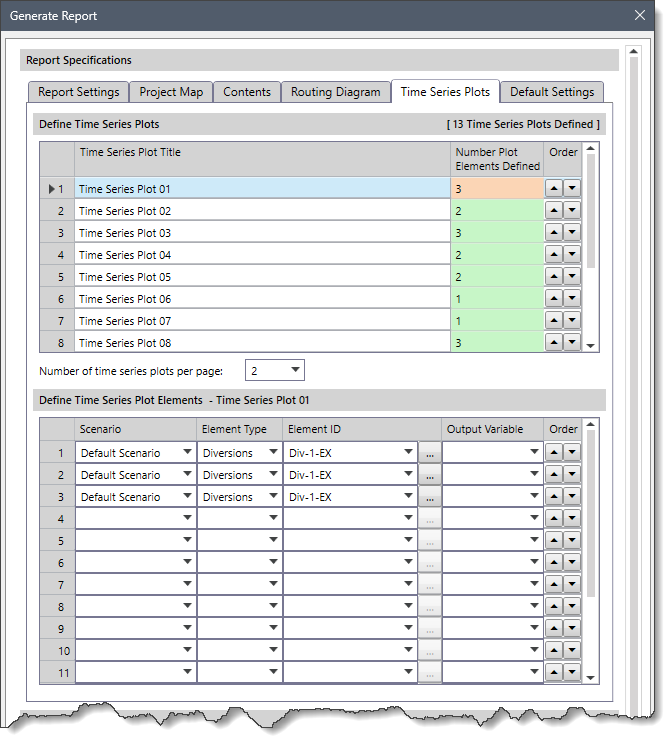
Task: Click Output Variable column header
Action: (492, 429)
